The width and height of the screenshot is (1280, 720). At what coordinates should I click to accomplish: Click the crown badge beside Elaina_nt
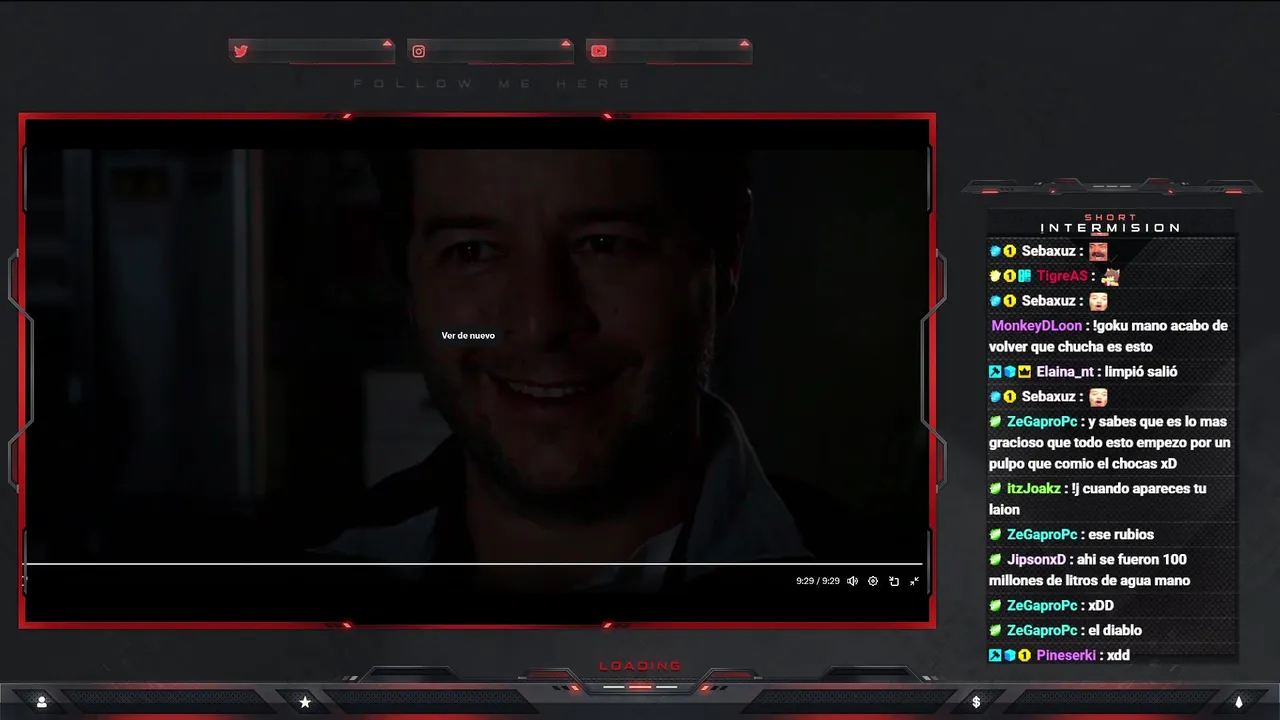tap(1025, 372)
